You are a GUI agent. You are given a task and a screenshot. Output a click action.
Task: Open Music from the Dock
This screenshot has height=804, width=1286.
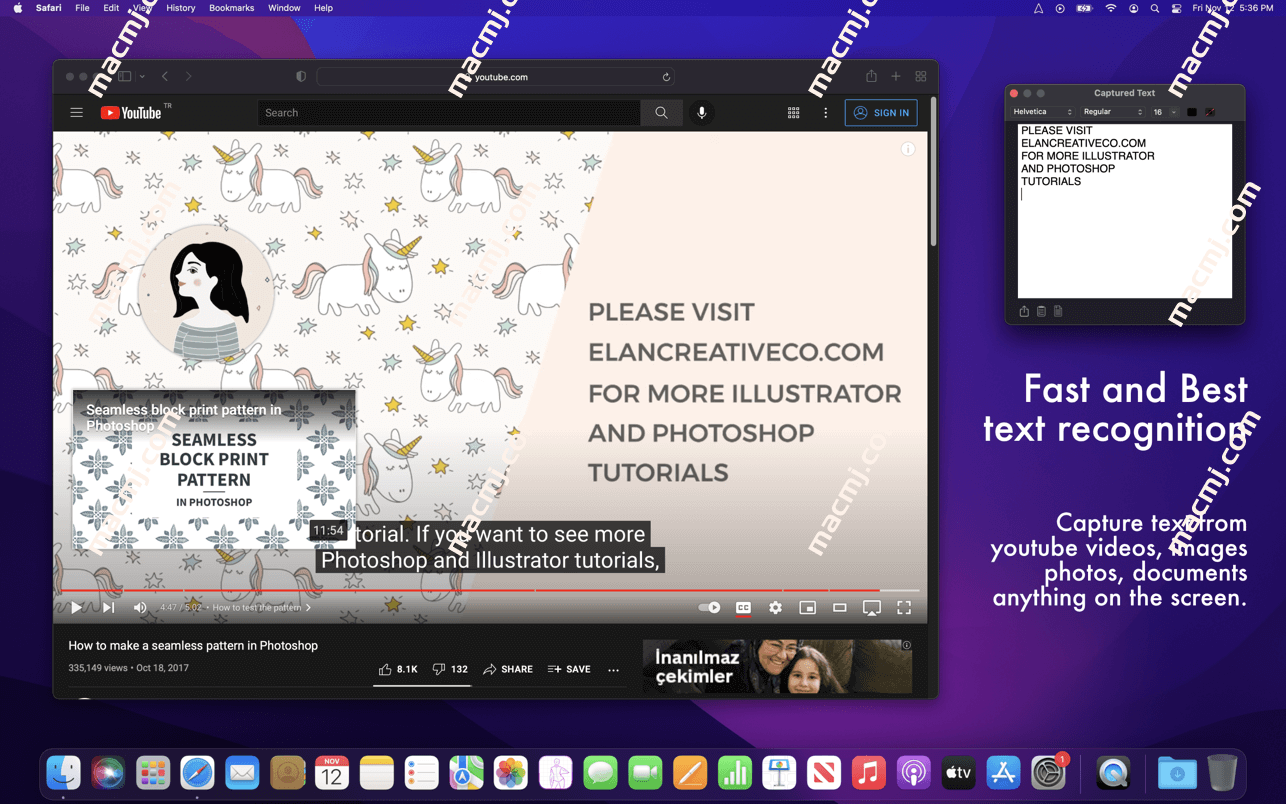pos(869,773)
